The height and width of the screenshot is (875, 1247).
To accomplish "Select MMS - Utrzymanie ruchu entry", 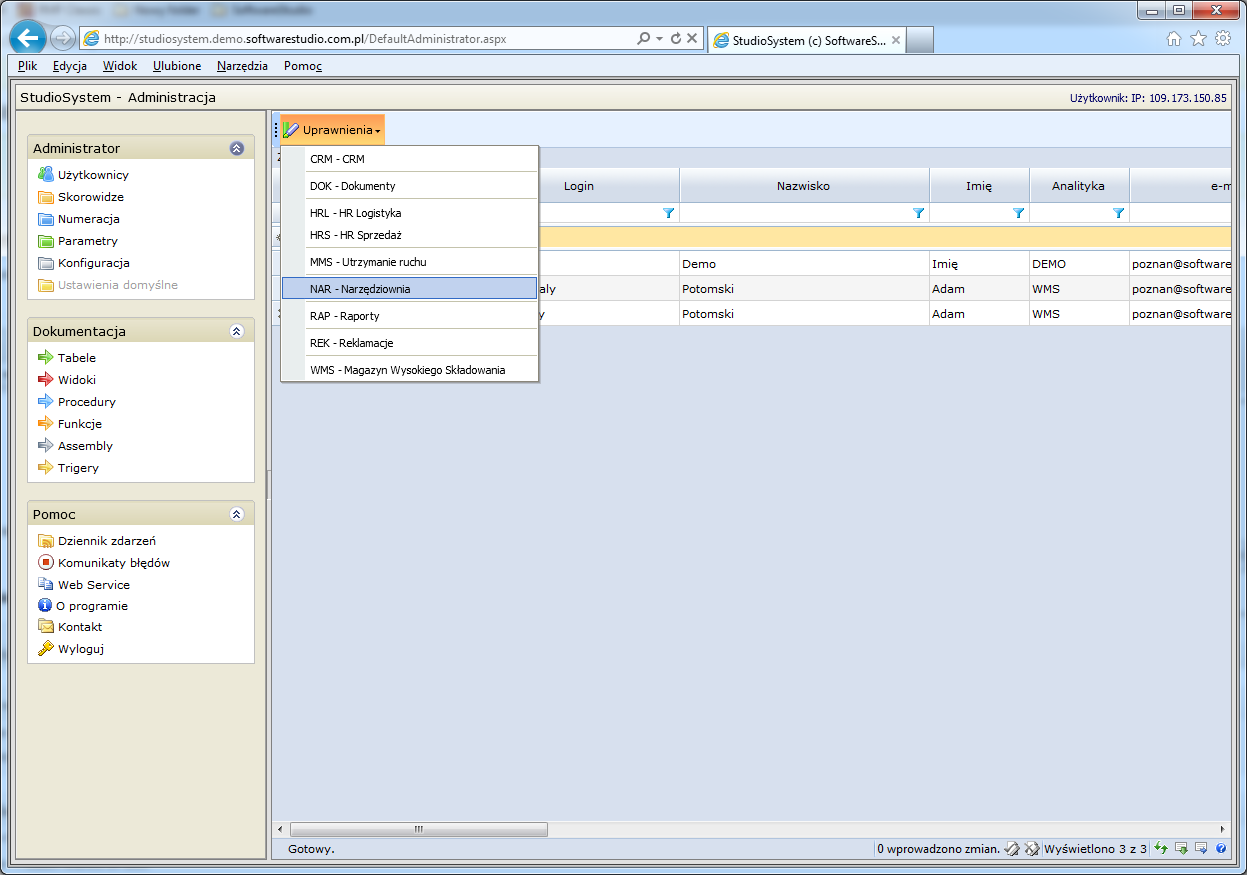I will click(x=409, y=262).
